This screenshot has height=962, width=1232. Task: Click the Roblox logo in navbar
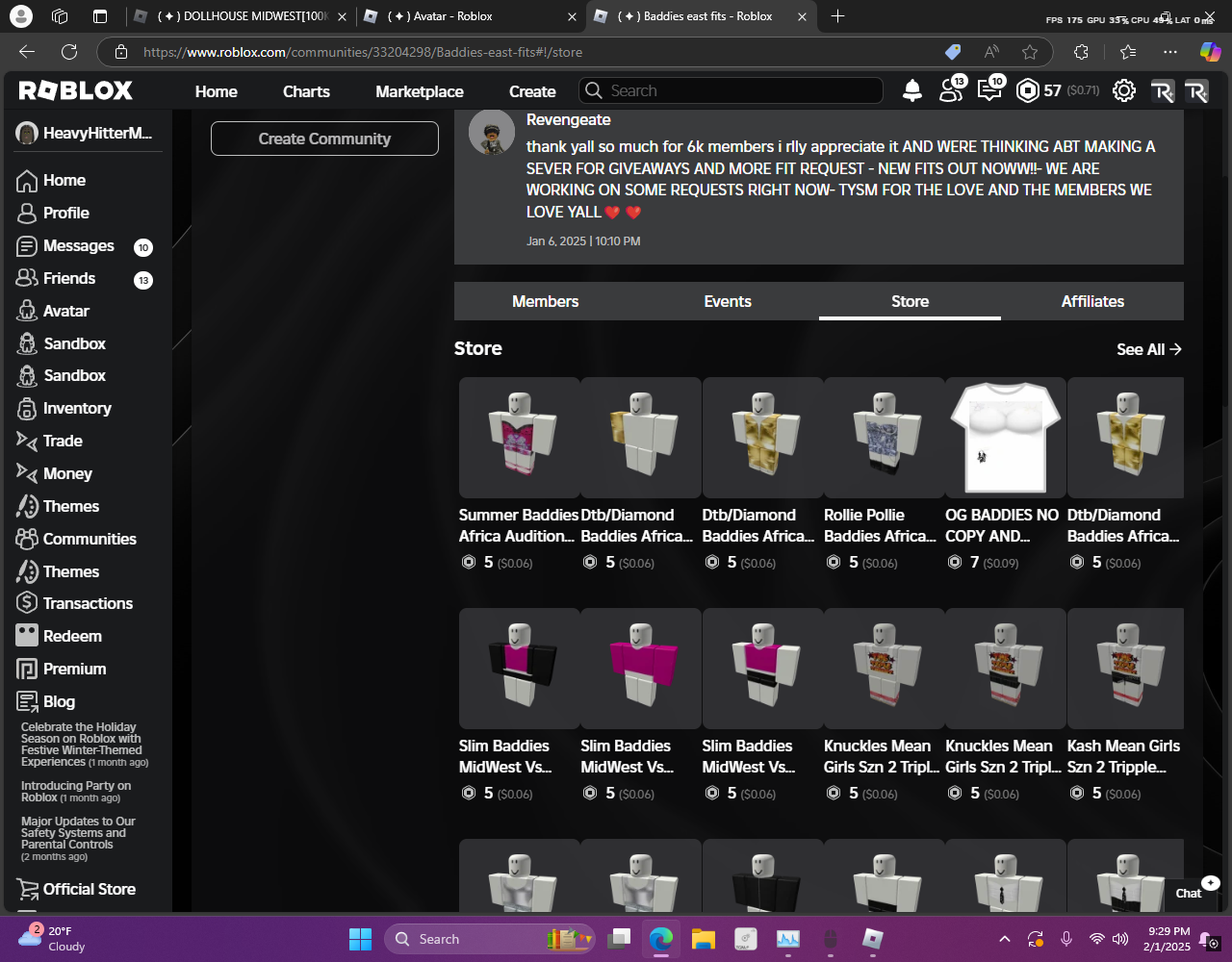pos(76,90)
